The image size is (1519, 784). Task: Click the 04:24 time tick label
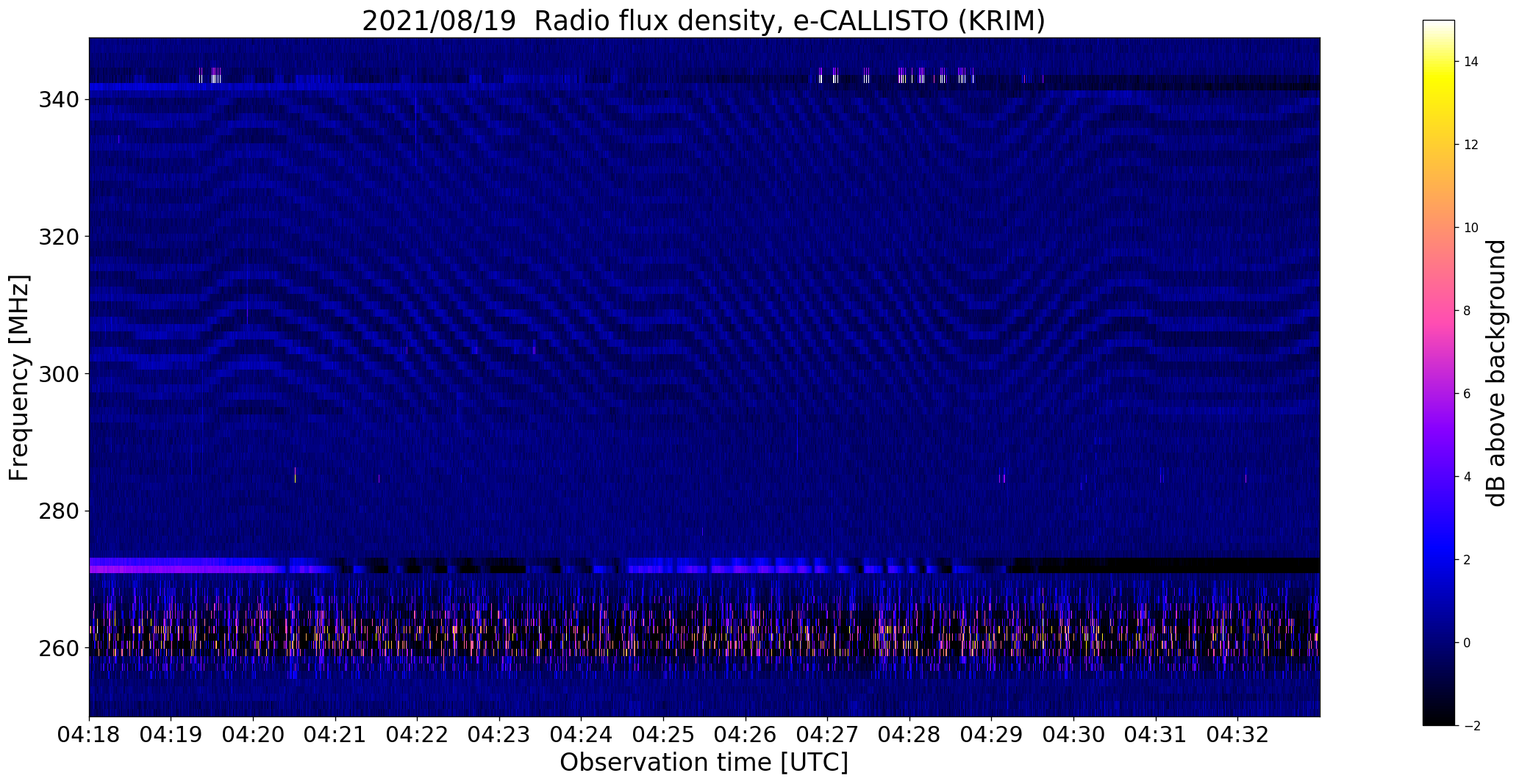pyautogui.click(x=582, y=735)
